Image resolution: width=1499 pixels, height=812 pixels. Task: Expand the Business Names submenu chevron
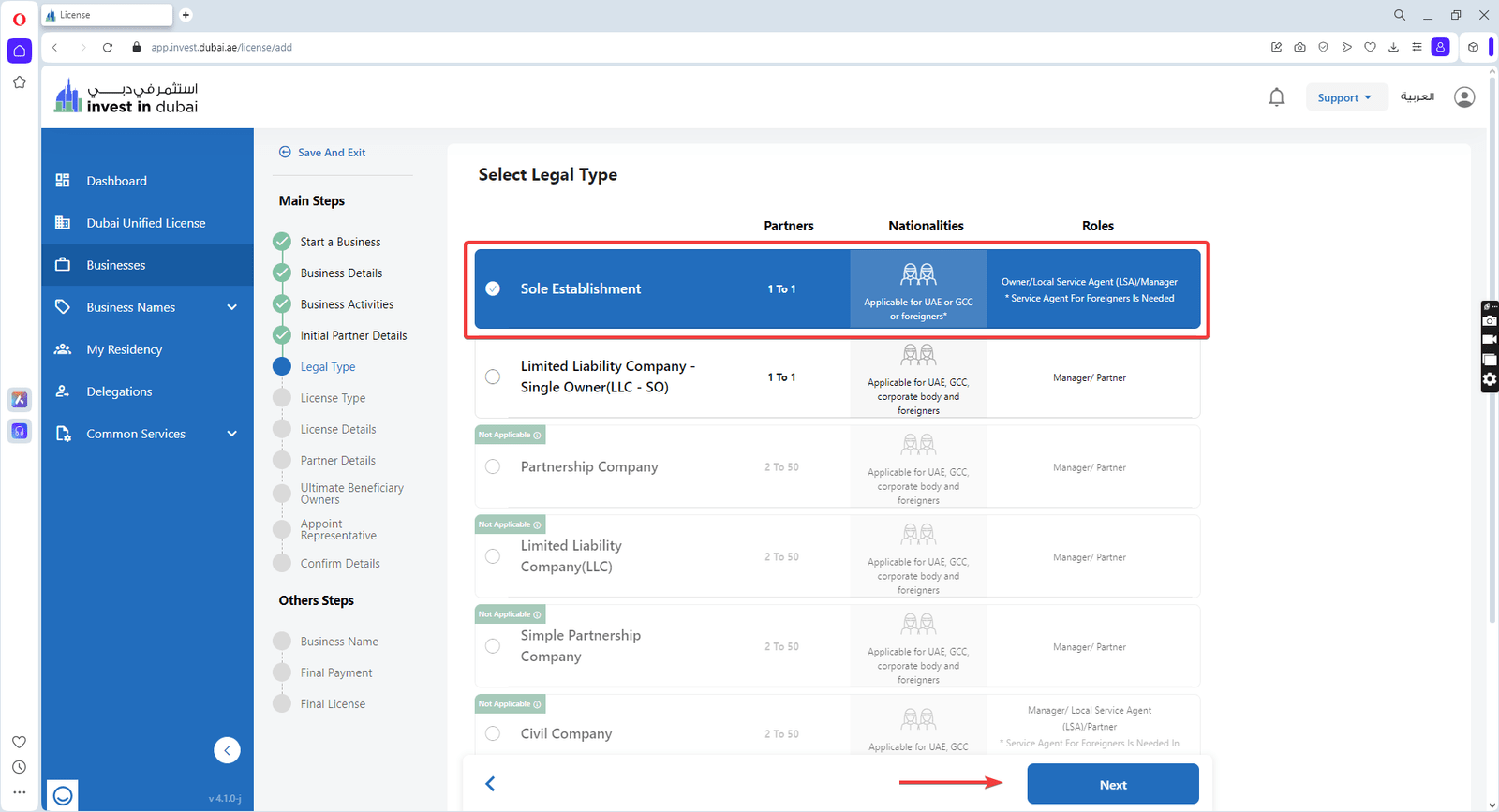click(x=231, y=307)
